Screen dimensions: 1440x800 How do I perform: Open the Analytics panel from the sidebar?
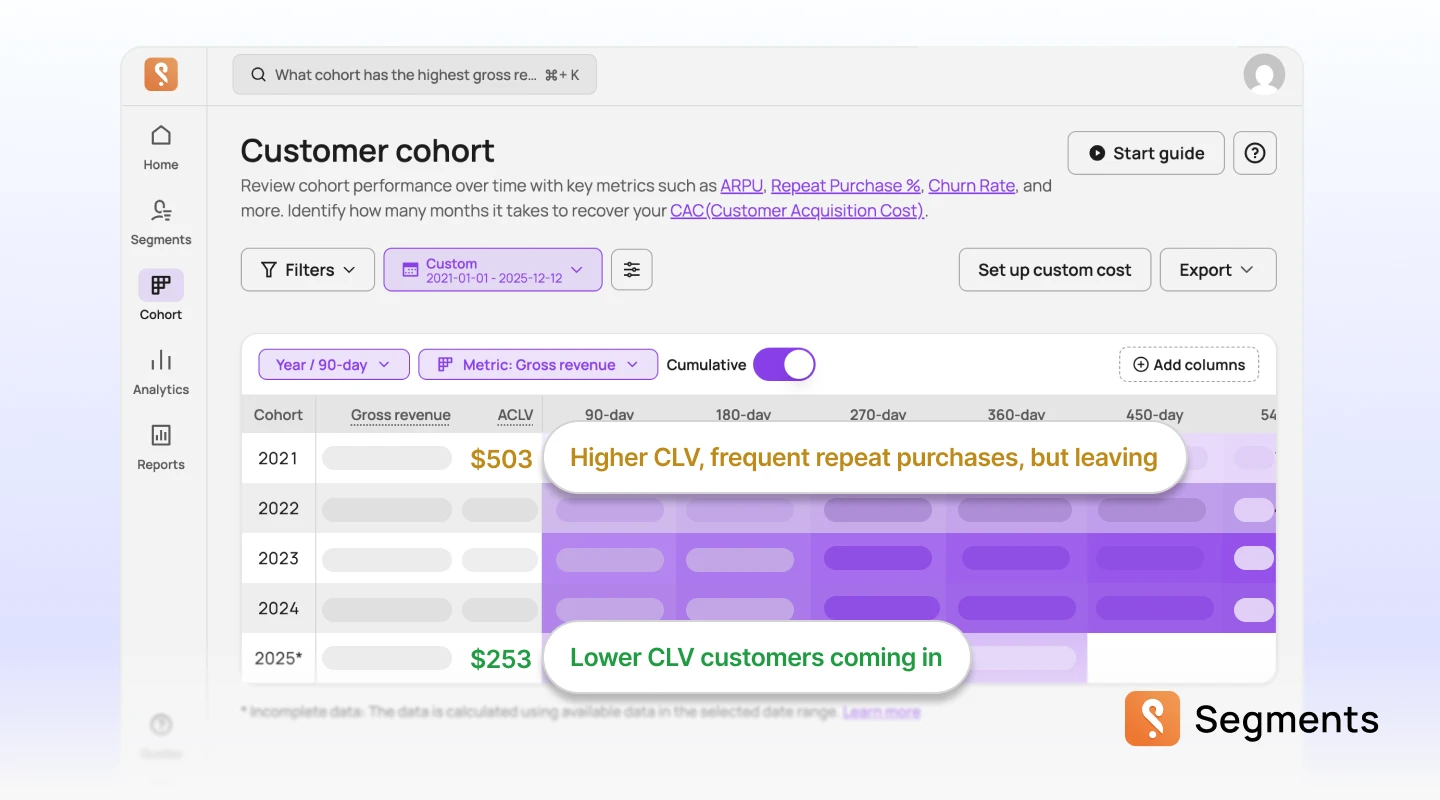pyautogui.click(x=160, y=370)
